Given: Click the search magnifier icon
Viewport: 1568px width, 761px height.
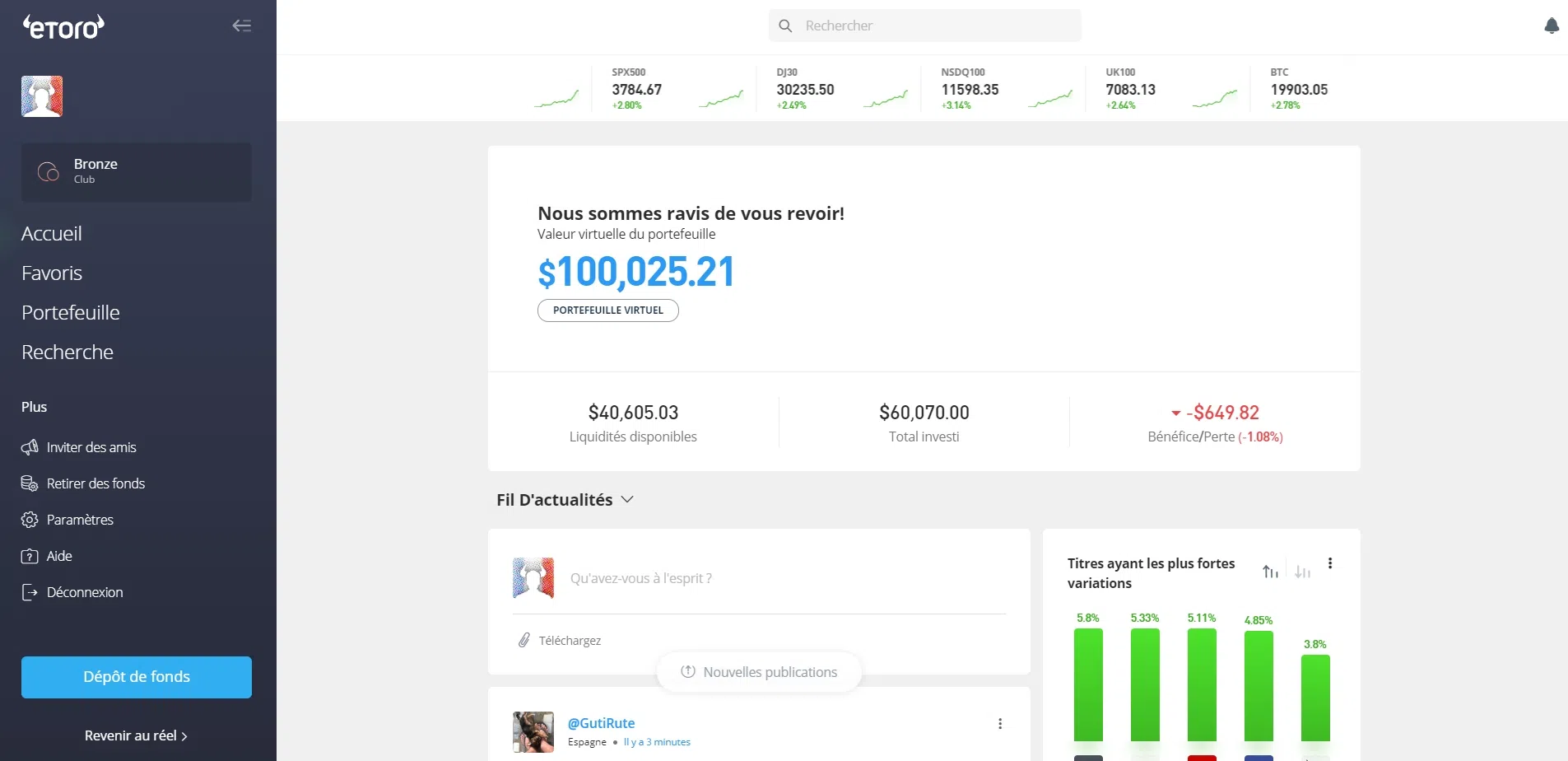Looking at the screenshot, I should click(x=785, y=26).
